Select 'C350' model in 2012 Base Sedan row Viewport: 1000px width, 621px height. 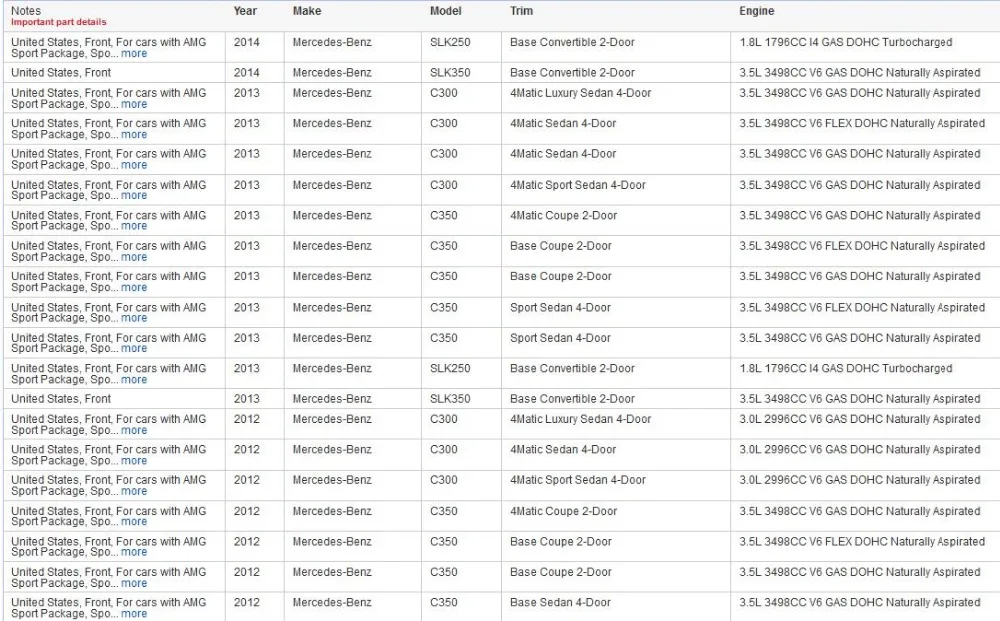point(444,603)
